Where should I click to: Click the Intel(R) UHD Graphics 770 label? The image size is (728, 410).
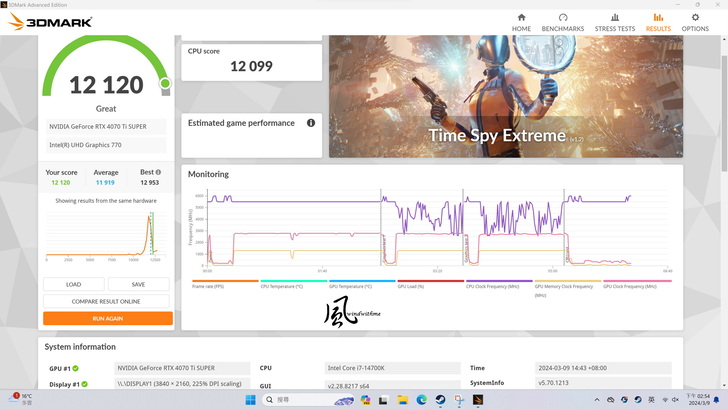(x=106, y=145)
